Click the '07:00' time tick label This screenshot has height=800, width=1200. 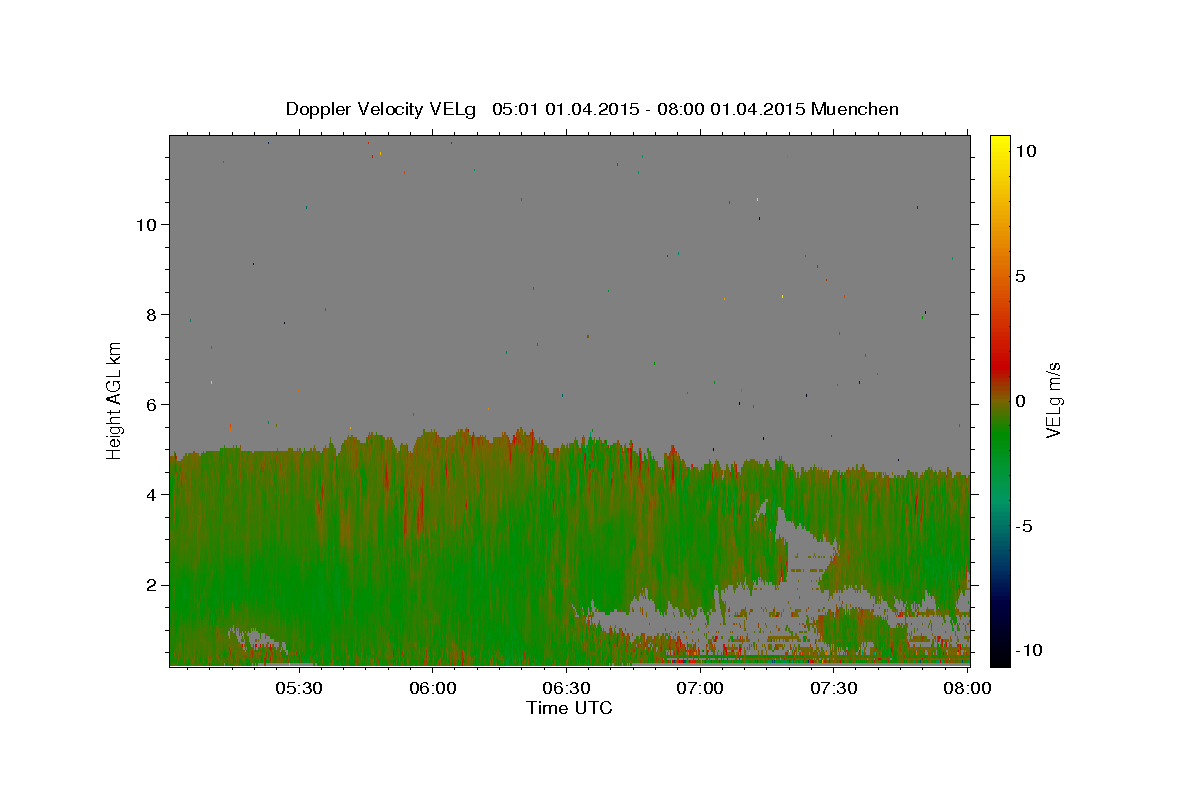point(700,688)
